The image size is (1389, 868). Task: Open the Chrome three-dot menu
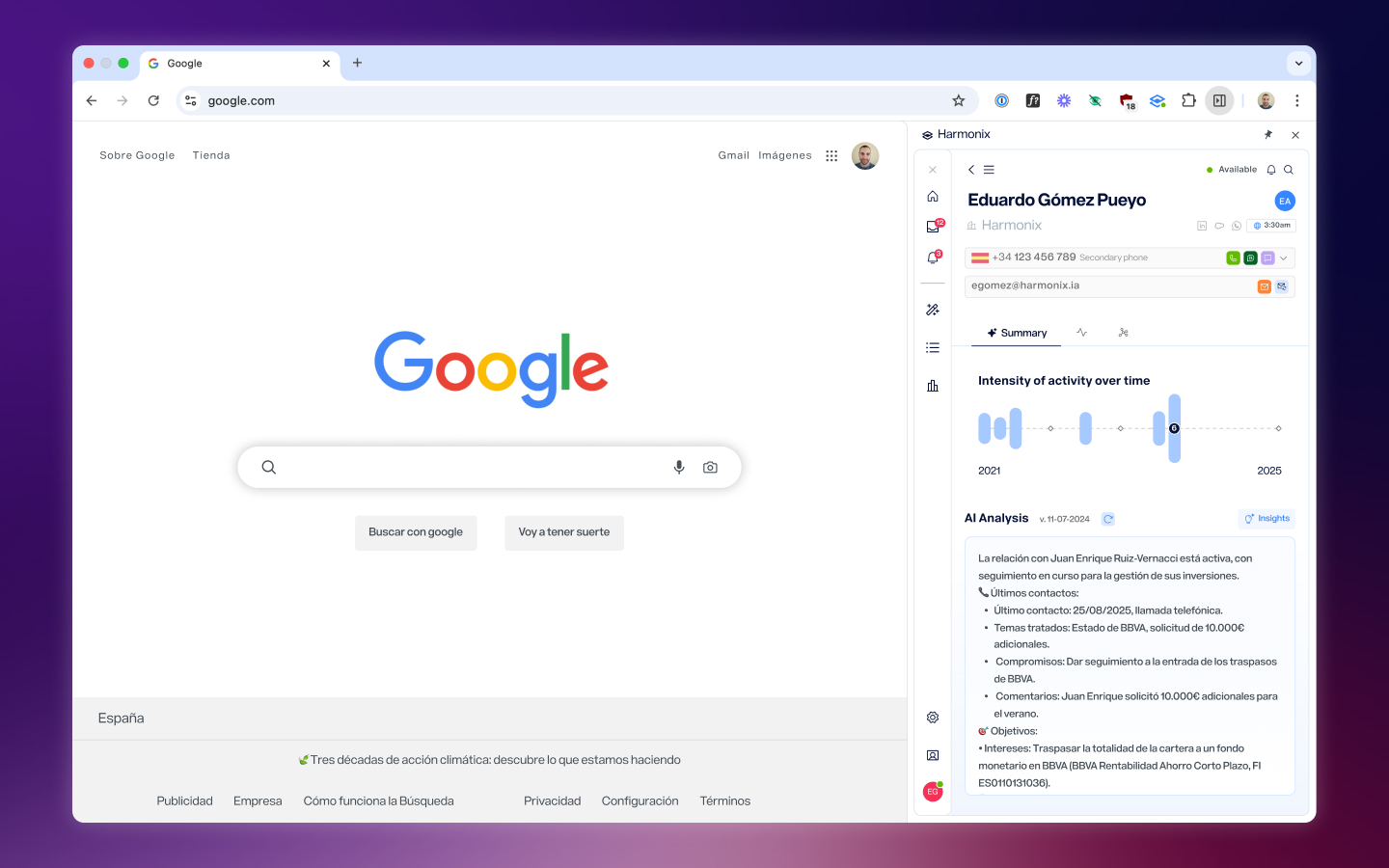[1297, 100]
